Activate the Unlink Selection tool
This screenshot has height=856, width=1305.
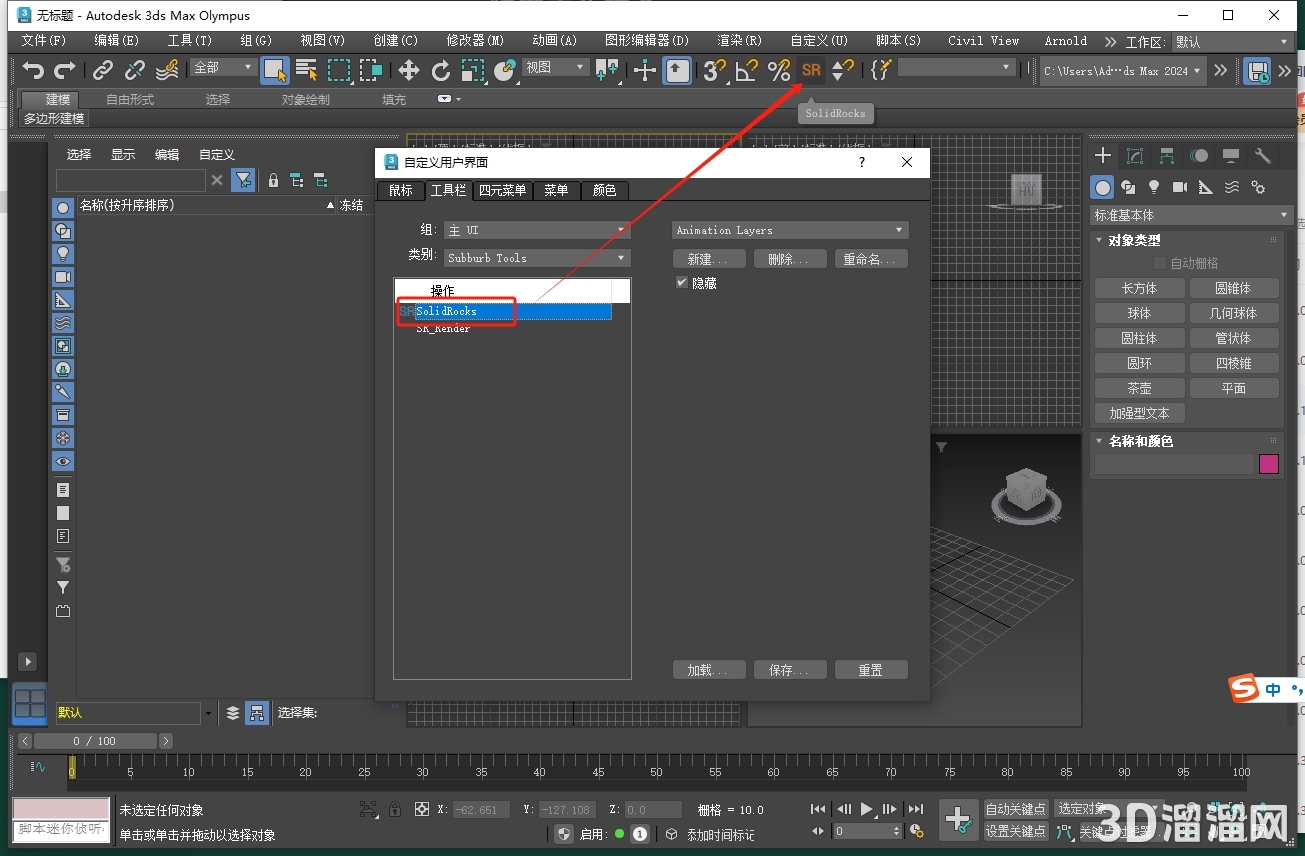click(x=135, y=70)
